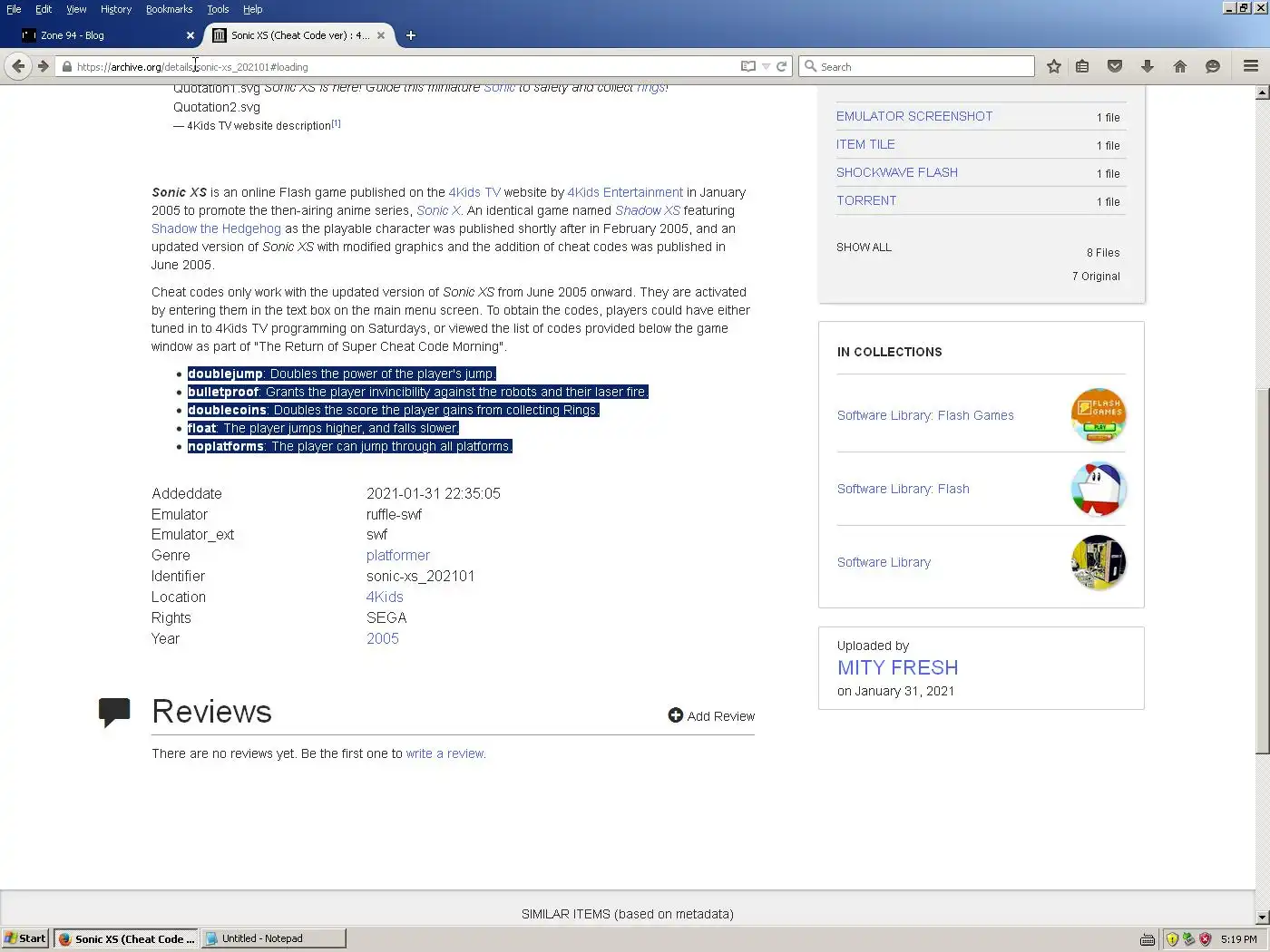Image resolution: width=1270 pixels, height=952 pixels.
Task: Open the Bookmarks menu
Action: pos(169,9)
